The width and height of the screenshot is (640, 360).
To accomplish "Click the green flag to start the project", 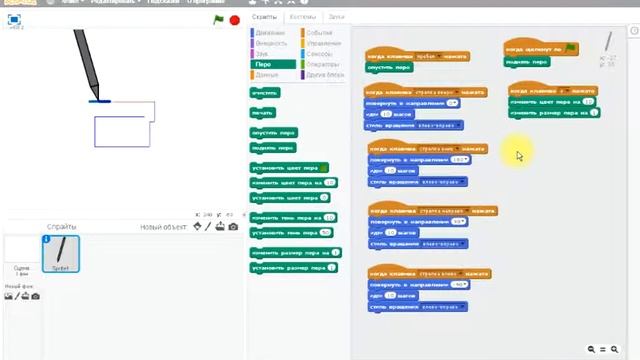I will pyautogui.click(x=218, y=20).
